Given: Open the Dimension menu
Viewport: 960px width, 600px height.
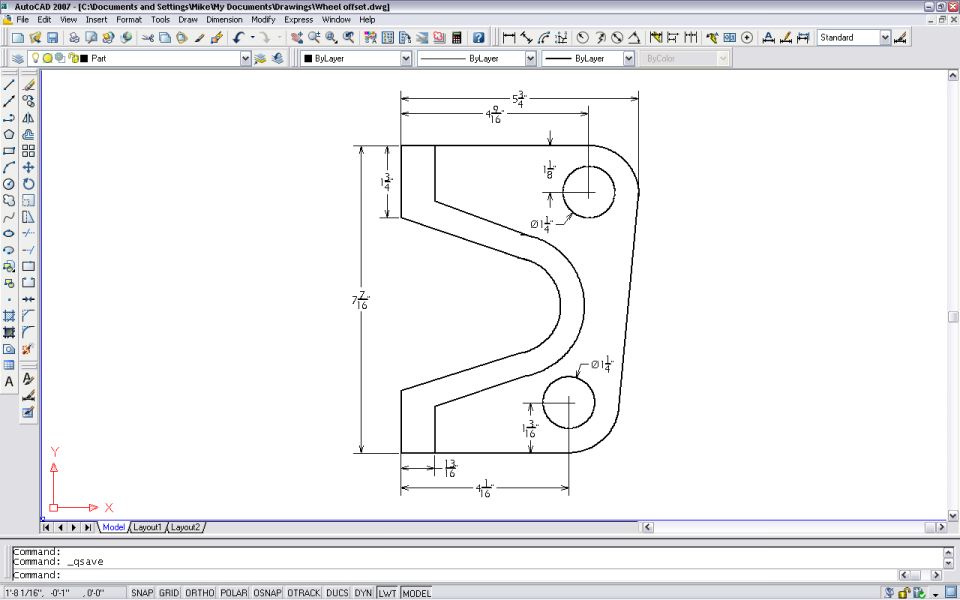Looking at the screenshot, I should coord(224,20).
